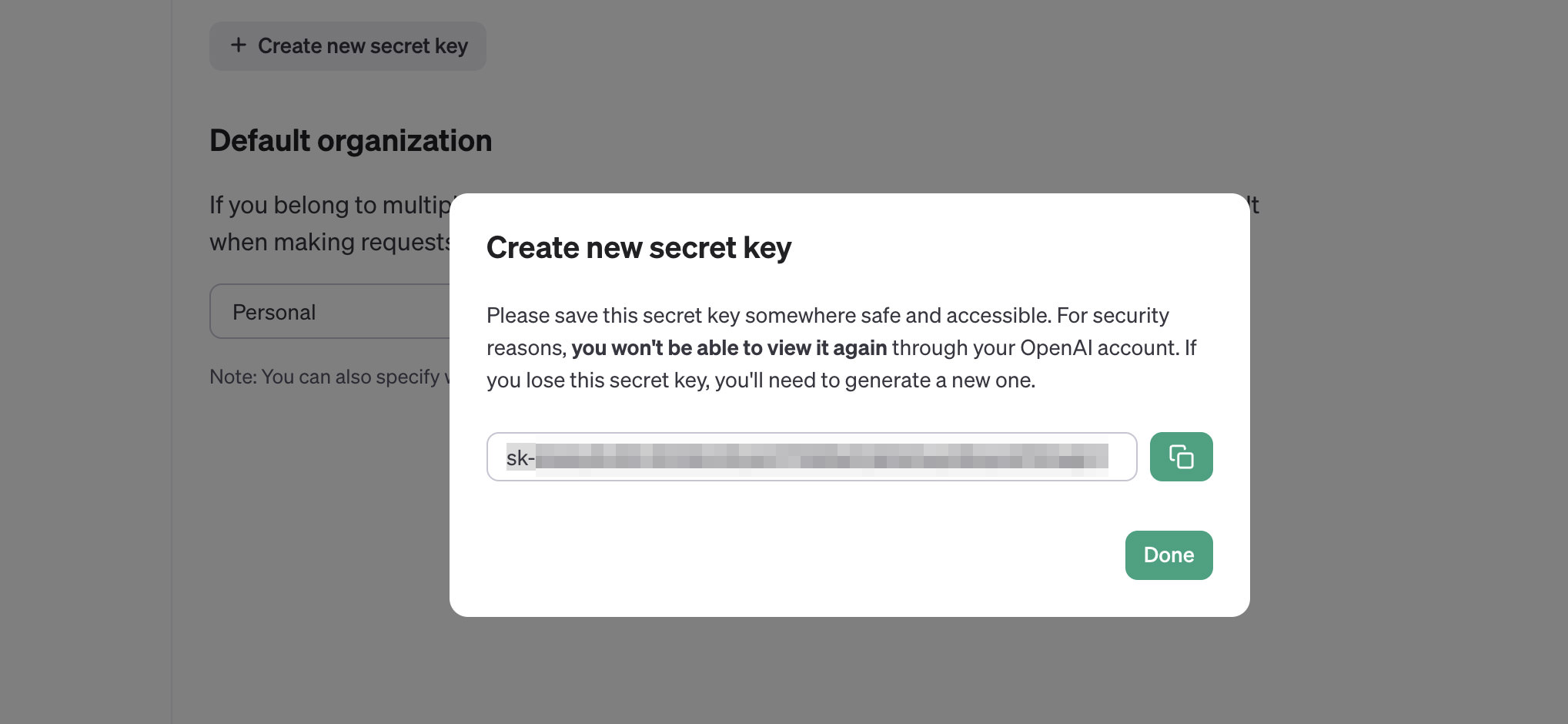Click the dark left sidebar strip
Image resolution: width=1568 pixels, height=724 pixels.
pos(85,362)
